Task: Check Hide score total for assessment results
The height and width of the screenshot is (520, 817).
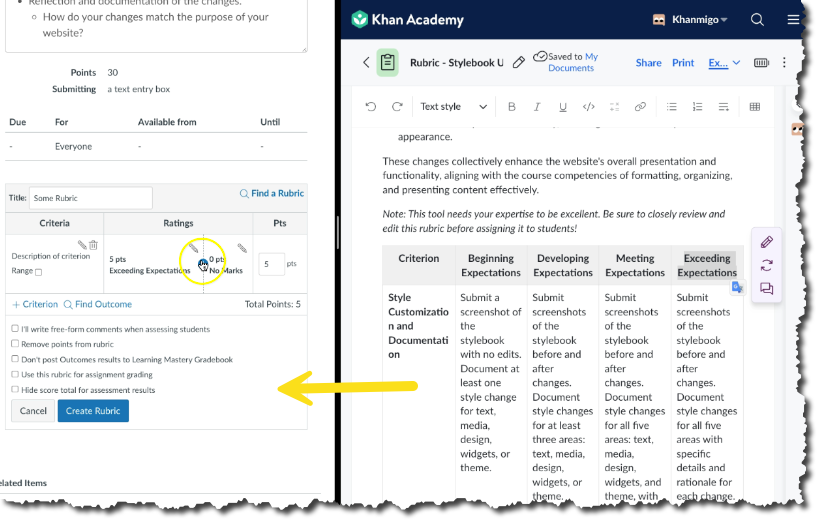Action: 15,389
